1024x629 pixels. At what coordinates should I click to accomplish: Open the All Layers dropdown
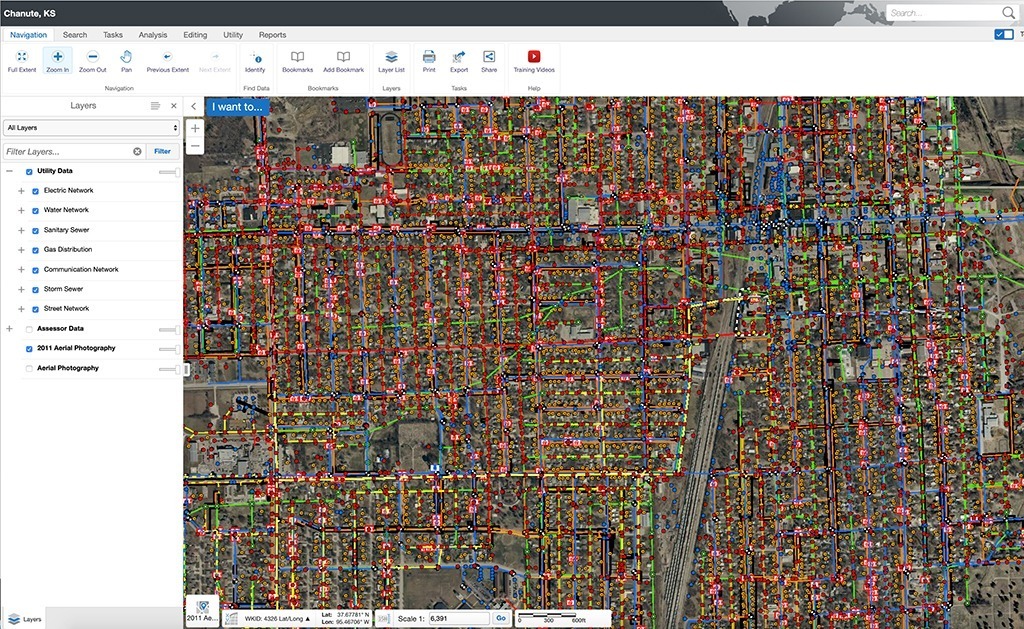91,128
